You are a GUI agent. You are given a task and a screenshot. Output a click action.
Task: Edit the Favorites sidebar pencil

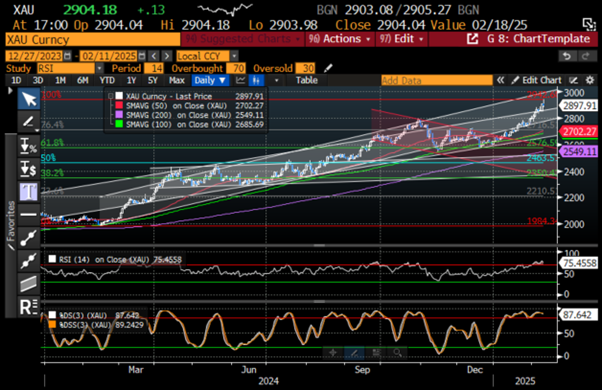coord(11,247)
